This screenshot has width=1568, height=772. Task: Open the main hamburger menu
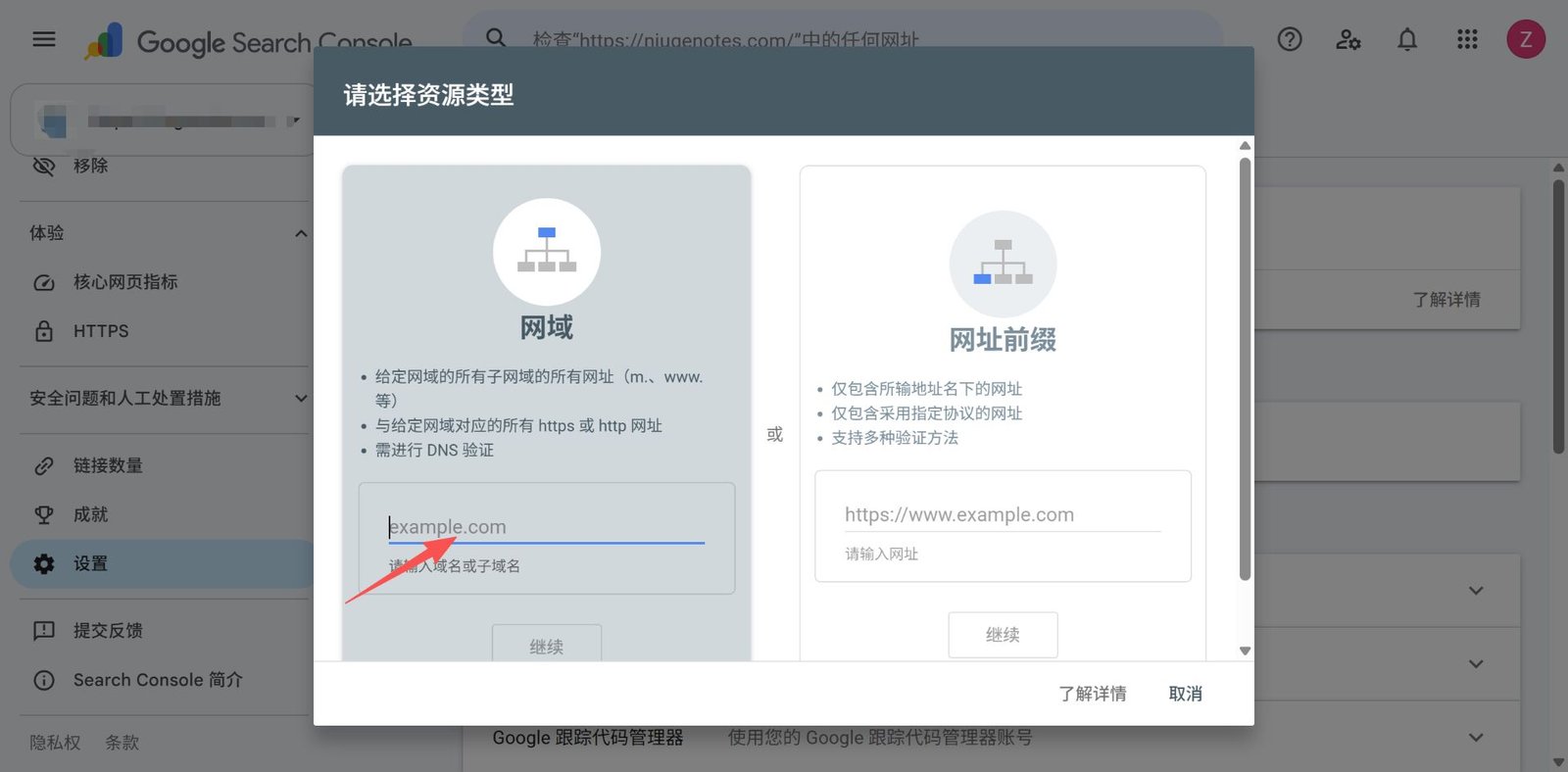pos(44,39)
